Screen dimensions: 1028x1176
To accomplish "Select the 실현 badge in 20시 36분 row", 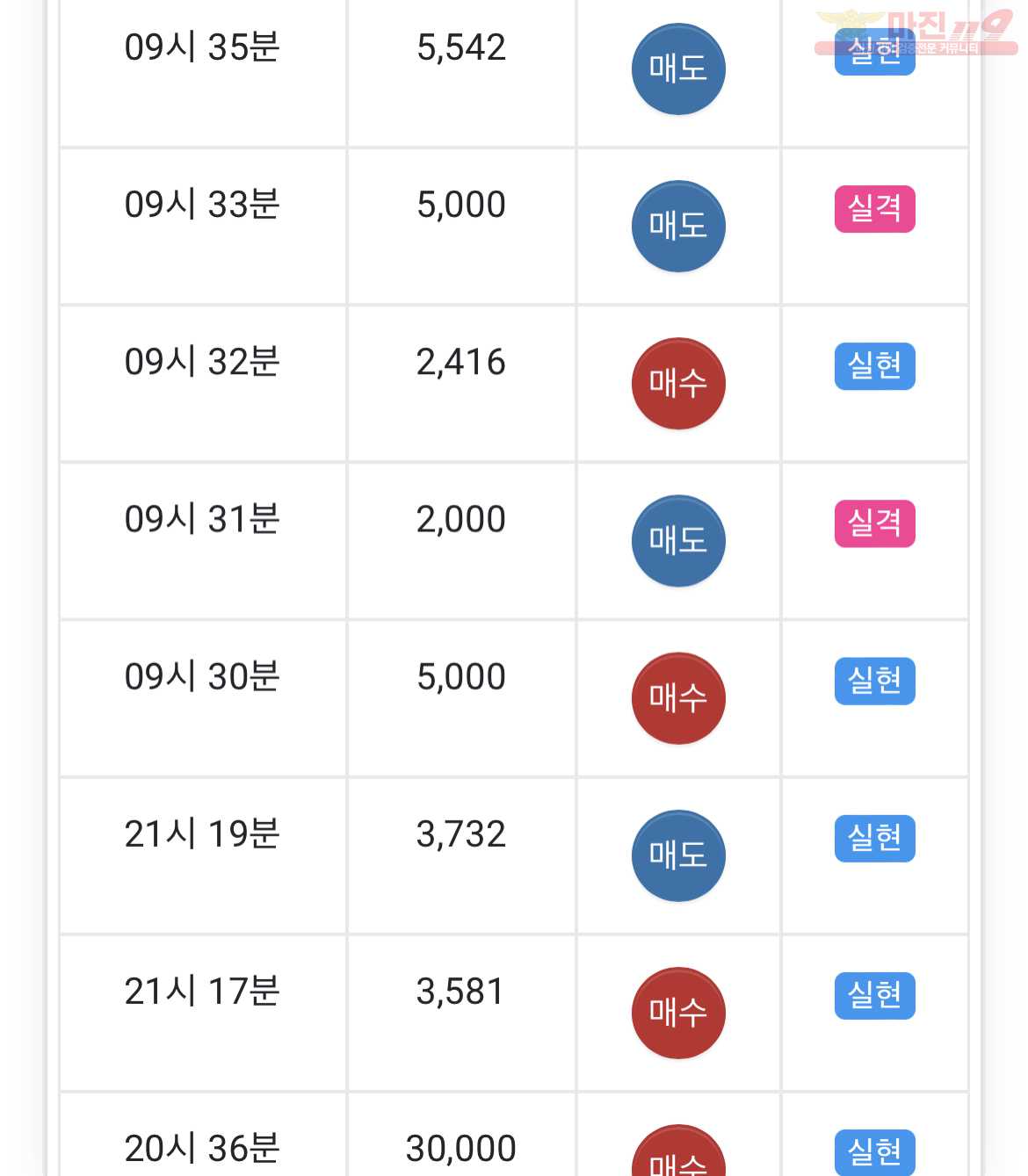I will click(x=874, y=1151).
